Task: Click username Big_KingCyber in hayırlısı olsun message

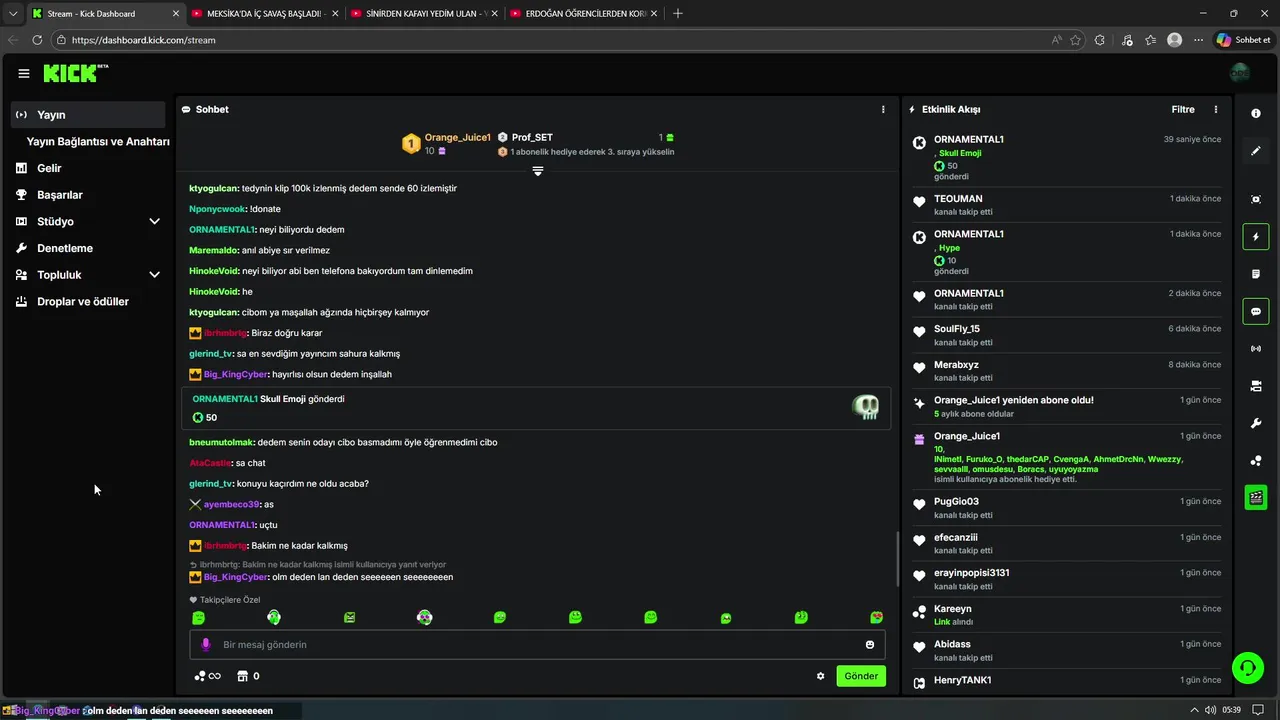Action: [x=235, y=374]
